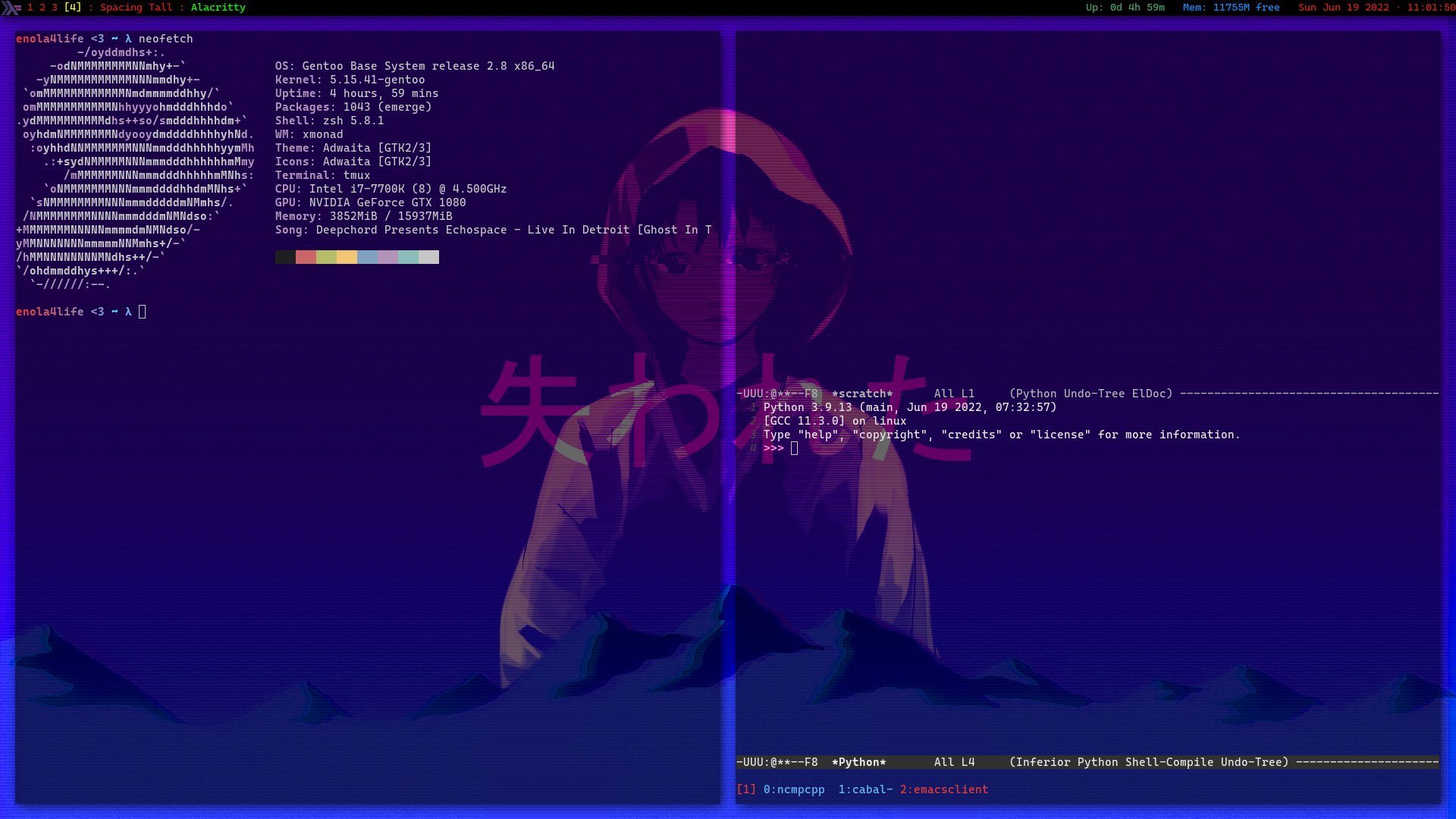Select tmux window 1:cabal-
The height and width of the screenshot is (819, 1456).
coord(865,789)
